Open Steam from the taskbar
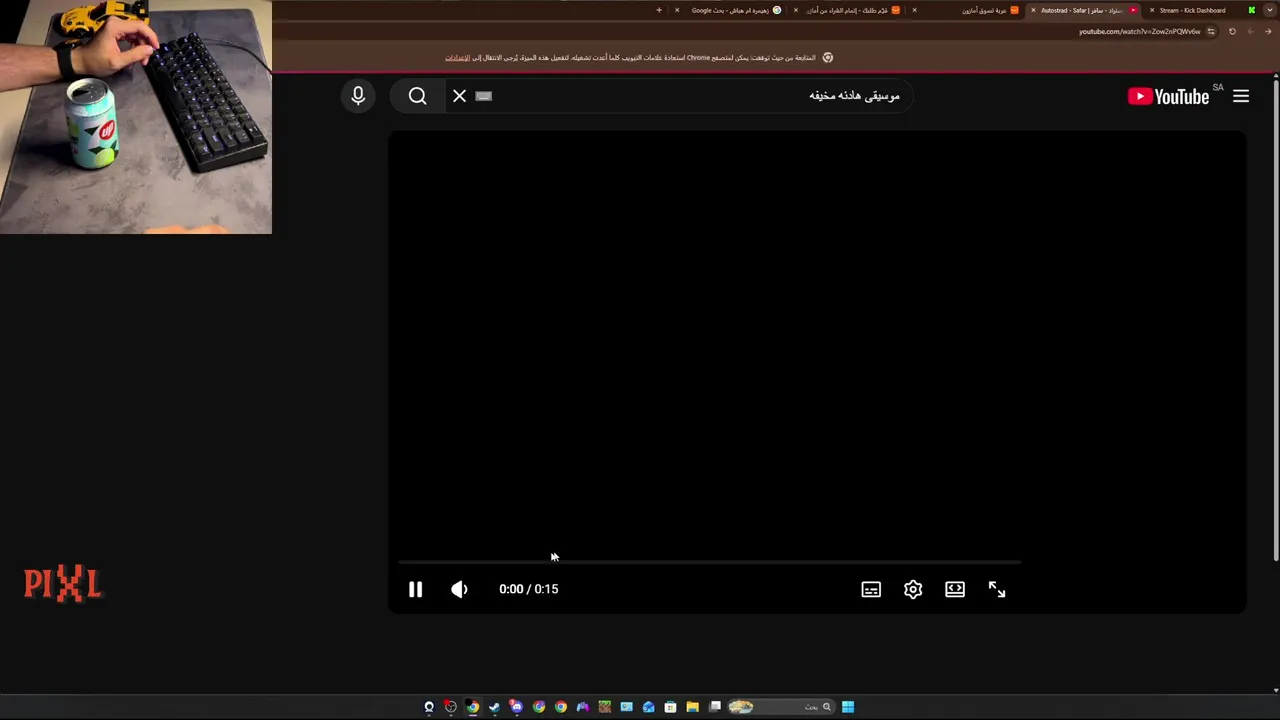 click(x=494, y=707)
